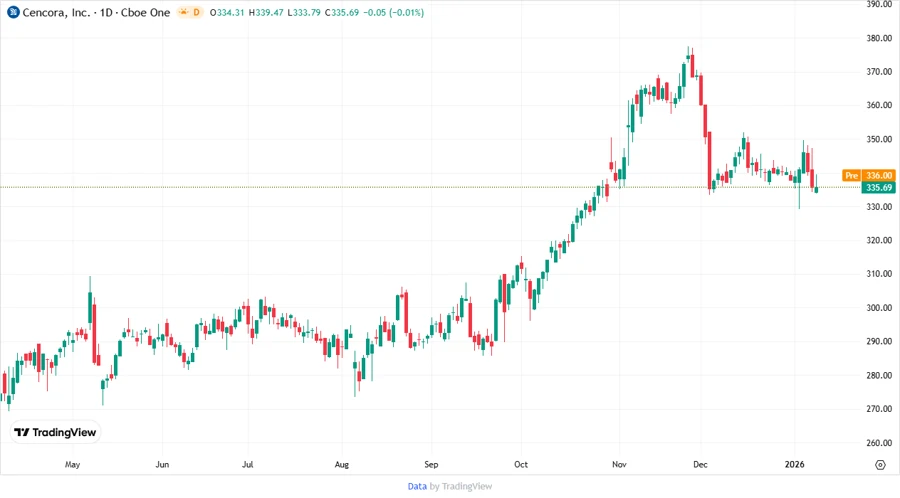Select the 'Aug' label on time axis
The image size is (900, 498).
[342, 465]
